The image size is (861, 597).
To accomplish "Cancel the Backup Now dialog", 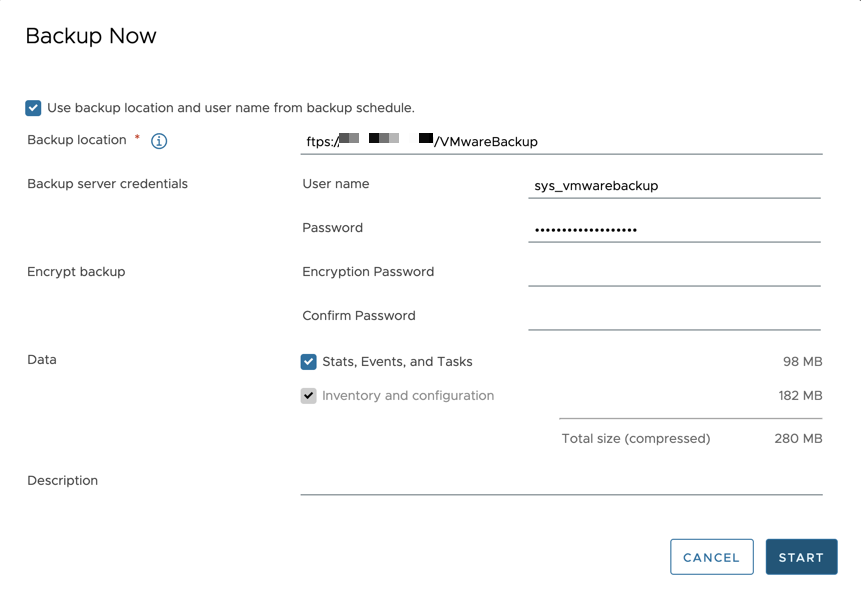I will click(x=712, y=557).
